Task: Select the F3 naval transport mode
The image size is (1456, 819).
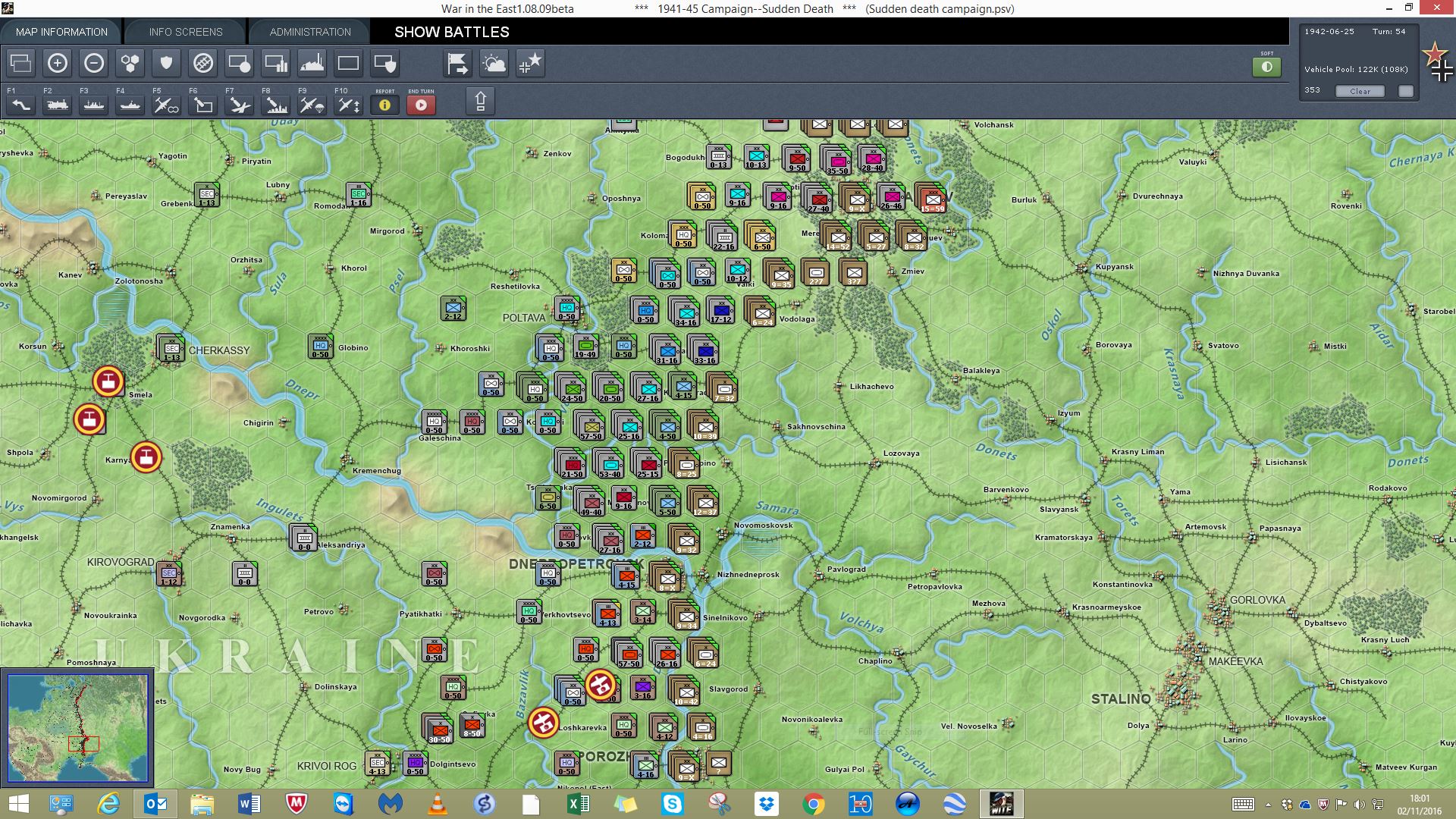Action: point(93,105)
